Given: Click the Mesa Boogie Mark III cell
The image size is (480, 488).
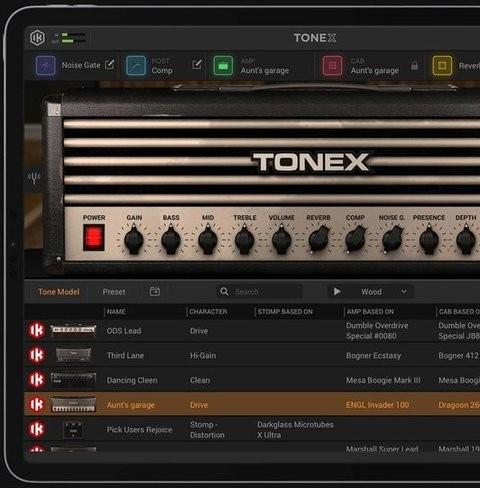Looking at the screenshot, I should (383, 380).
